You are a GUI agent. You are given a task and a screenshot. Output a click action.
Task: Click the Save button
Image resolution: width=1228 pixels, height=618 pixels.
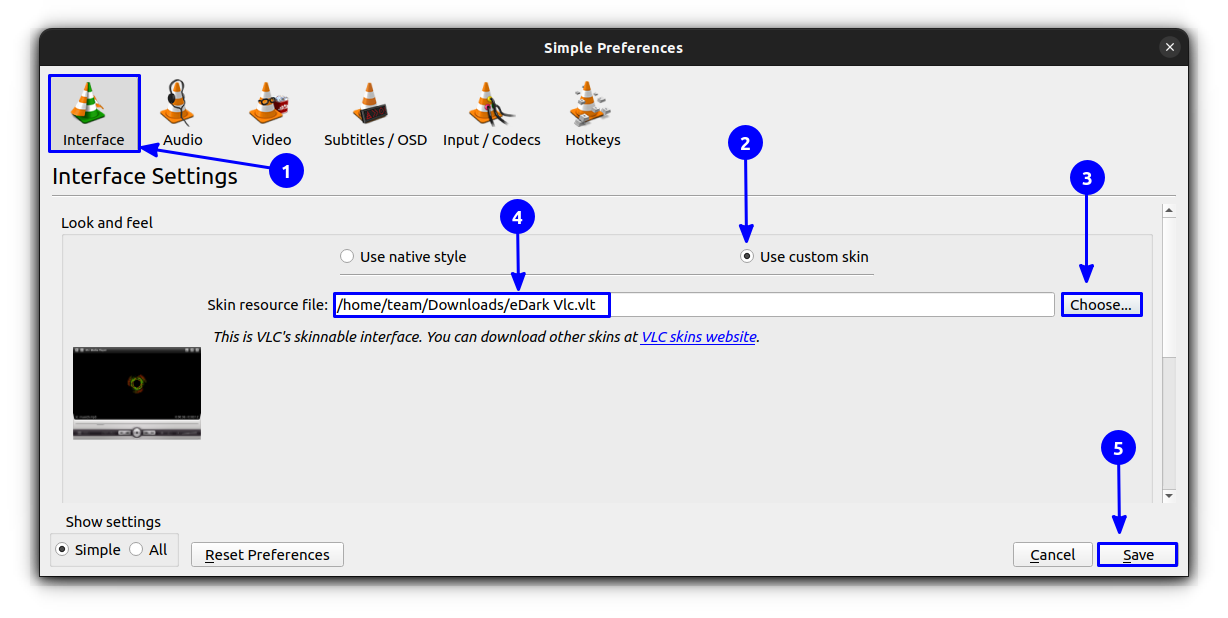[1137, 555]
